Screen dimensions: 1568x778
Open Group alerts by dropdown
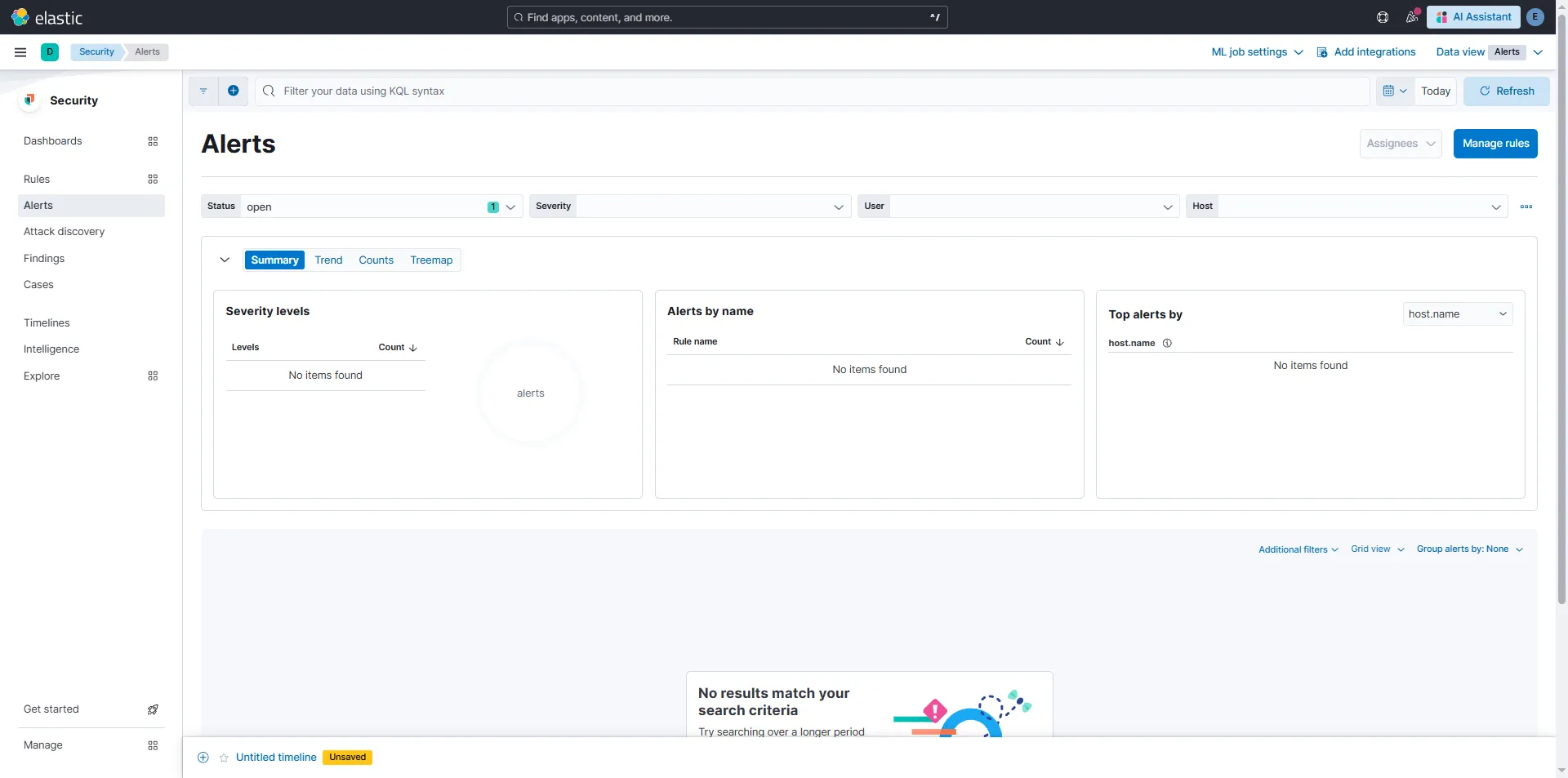coord(1469,549)
